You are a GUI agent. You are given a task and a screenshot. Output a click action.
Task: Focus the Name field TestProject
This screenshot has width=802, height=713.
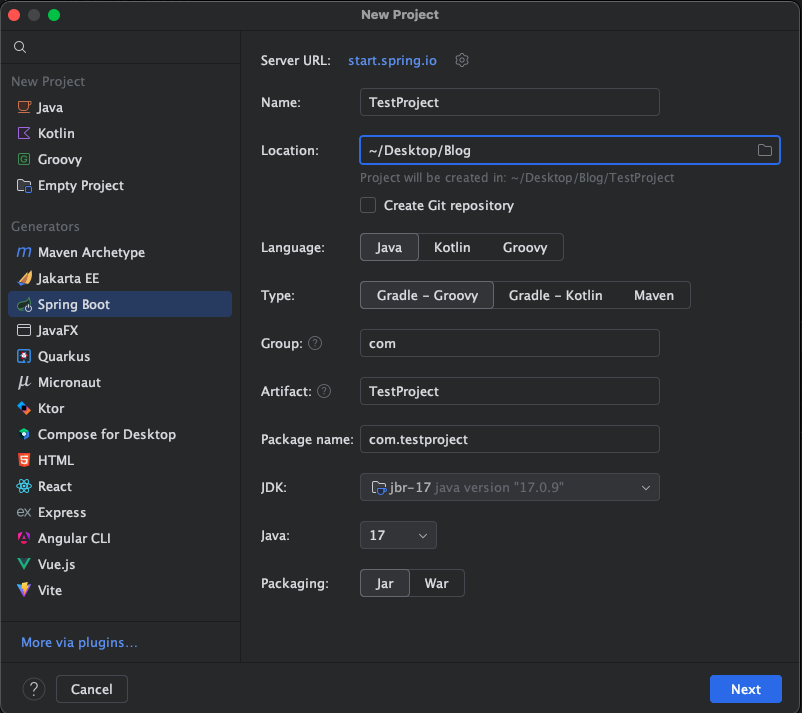(x=509, y=102)
